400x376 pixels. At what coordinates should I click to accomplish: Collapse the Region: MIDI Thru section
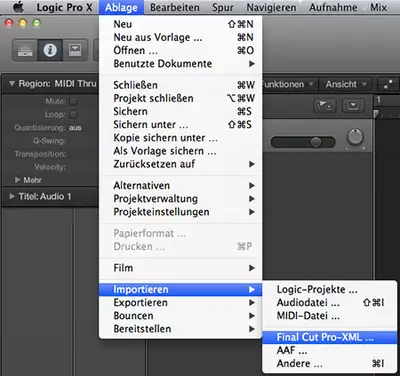pos(12,83)
